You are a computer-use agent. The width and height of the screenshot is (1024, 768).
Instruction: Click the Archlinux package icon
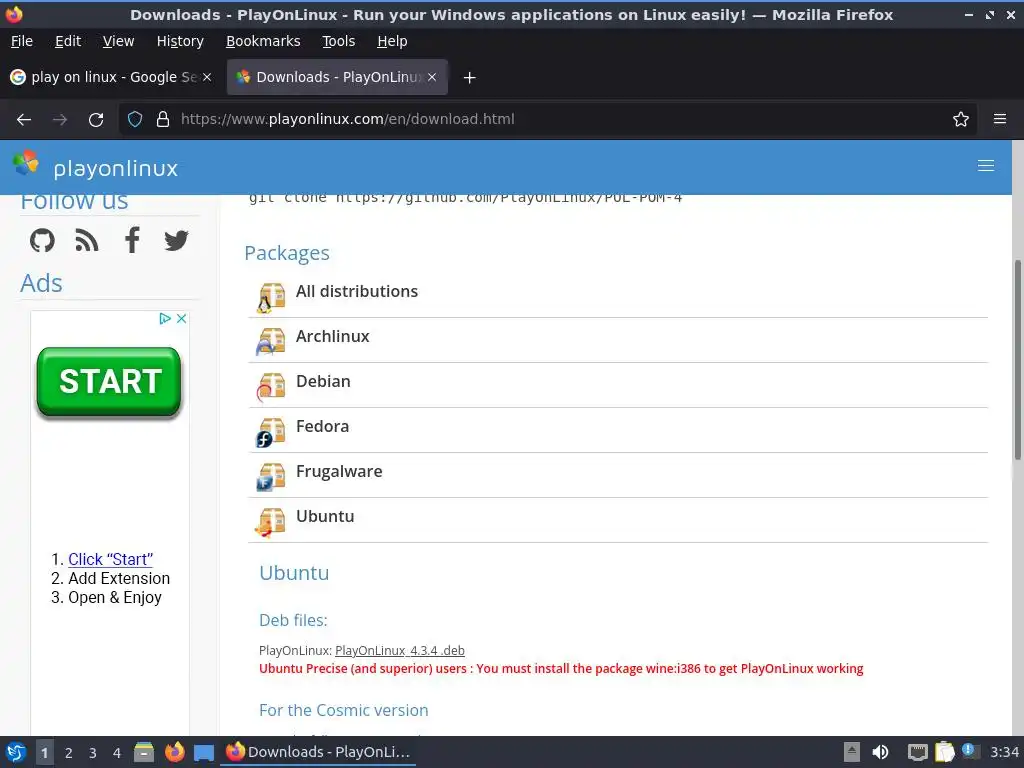coord(270,342)
